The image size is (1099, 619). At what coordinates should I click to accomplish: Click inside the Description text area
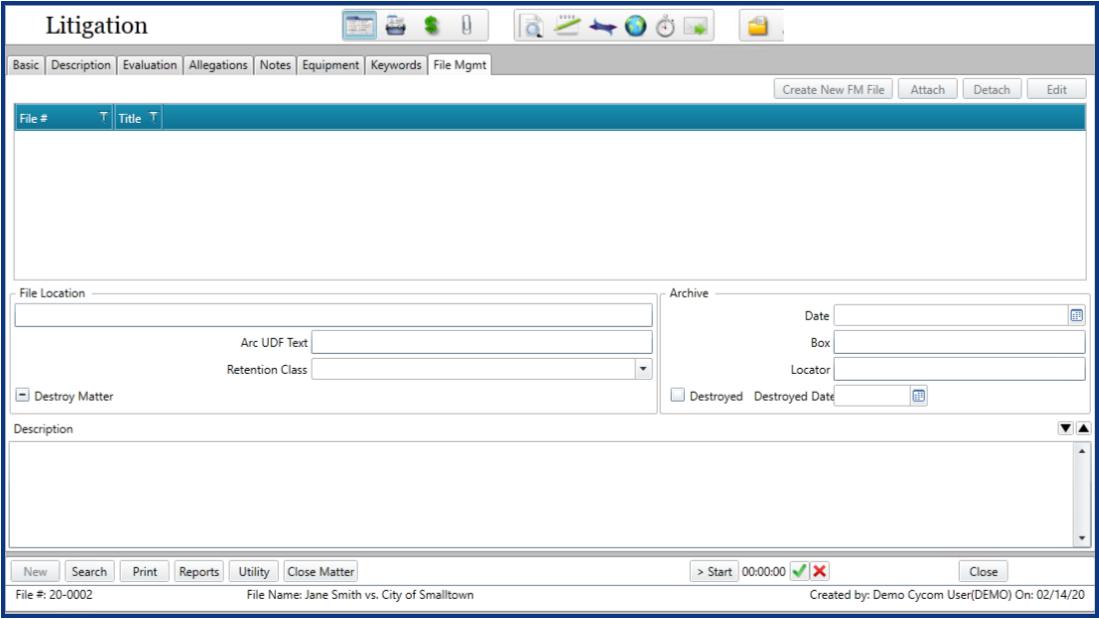(542, 494)
